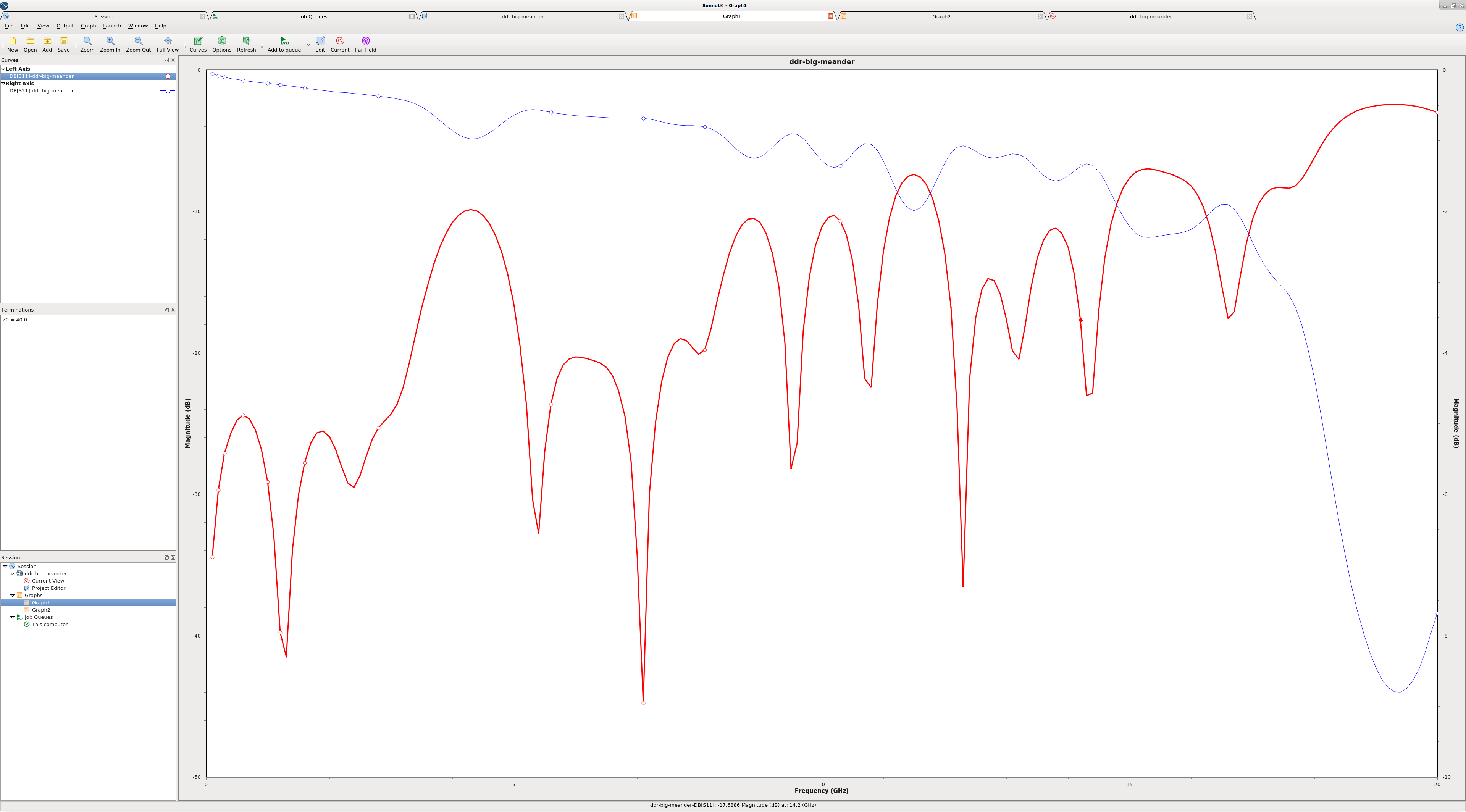
Task: Click the Current density toolbar icon
Action: tap(340, 41)
